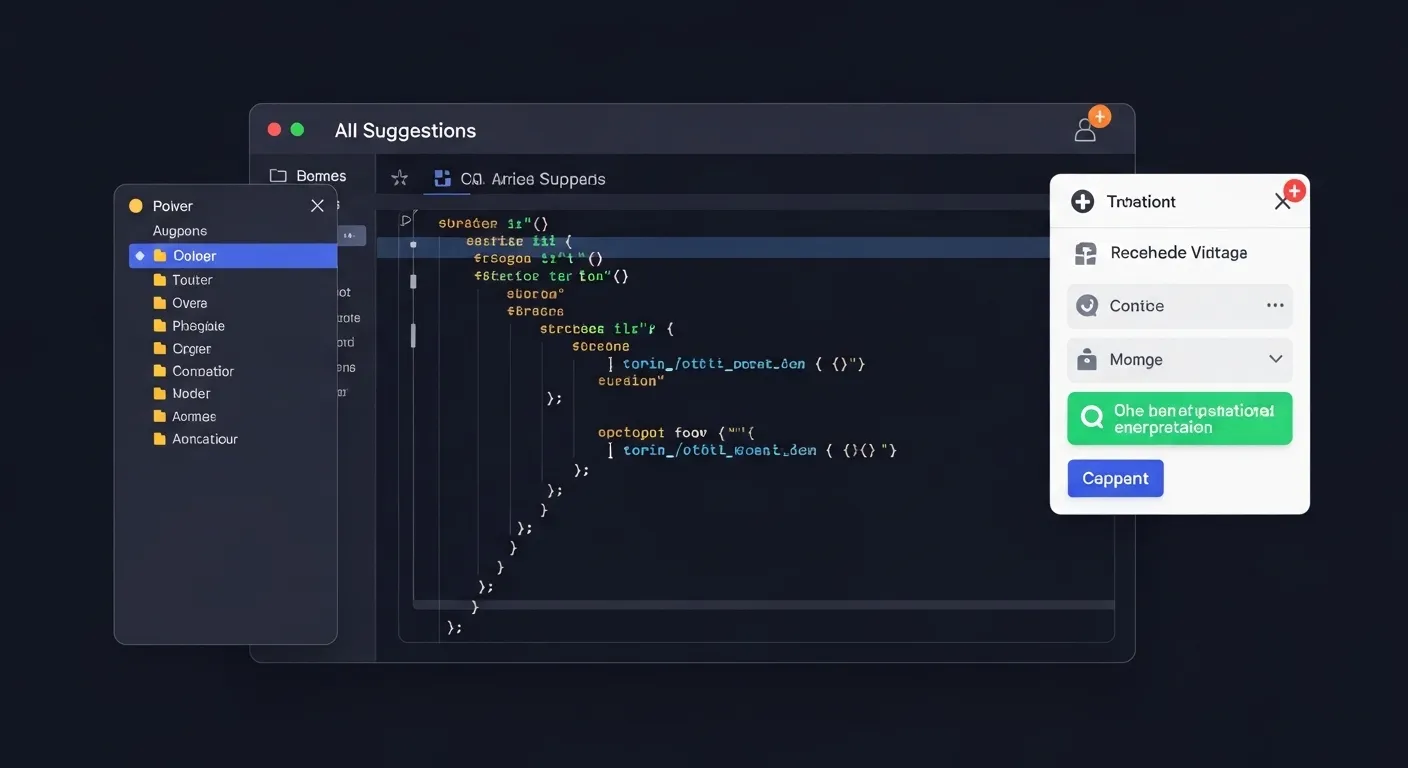This screenshot has width=1408, height=768.
Task: Click the green enerpretaion action button
Action: click(x=1180, y=417)
